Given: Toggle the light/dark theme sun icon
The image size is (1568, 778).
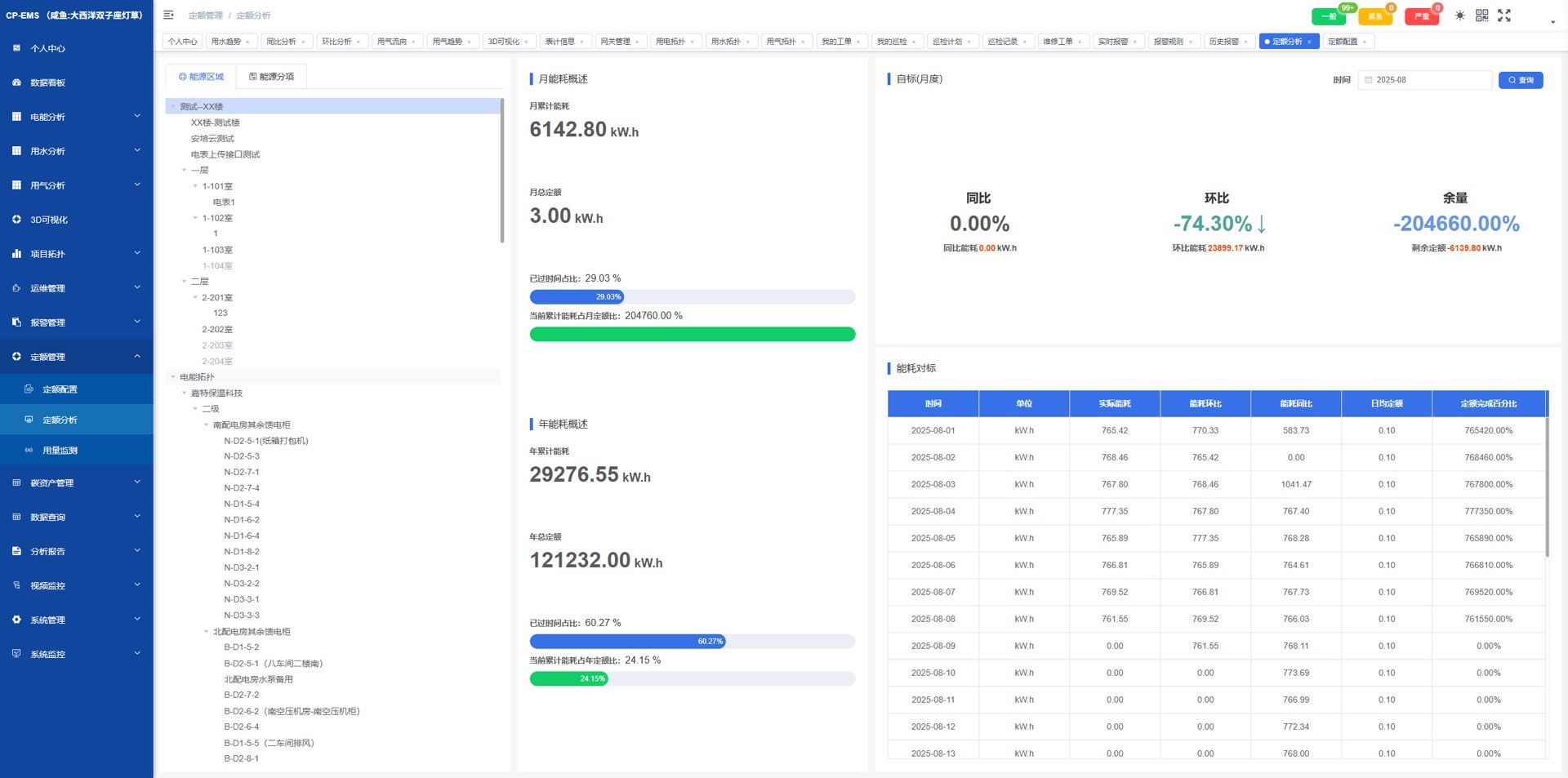Looking at the screenshot, I should 1459,16.
